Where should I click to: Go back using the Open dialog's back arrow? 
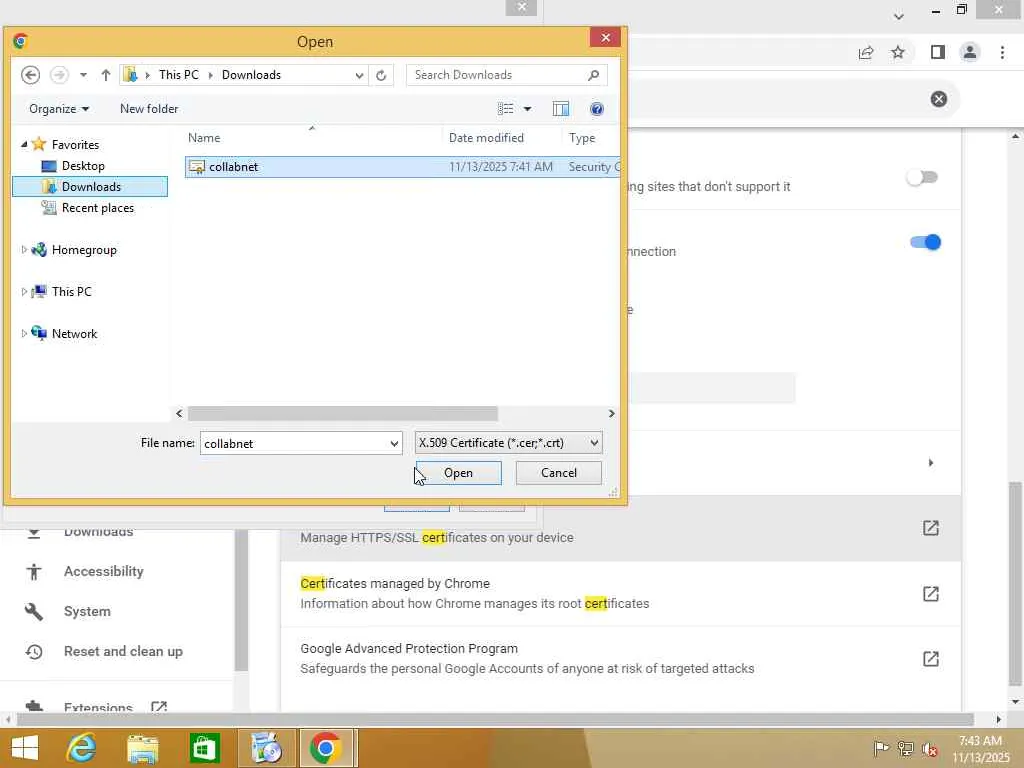(x=30, y=75)
